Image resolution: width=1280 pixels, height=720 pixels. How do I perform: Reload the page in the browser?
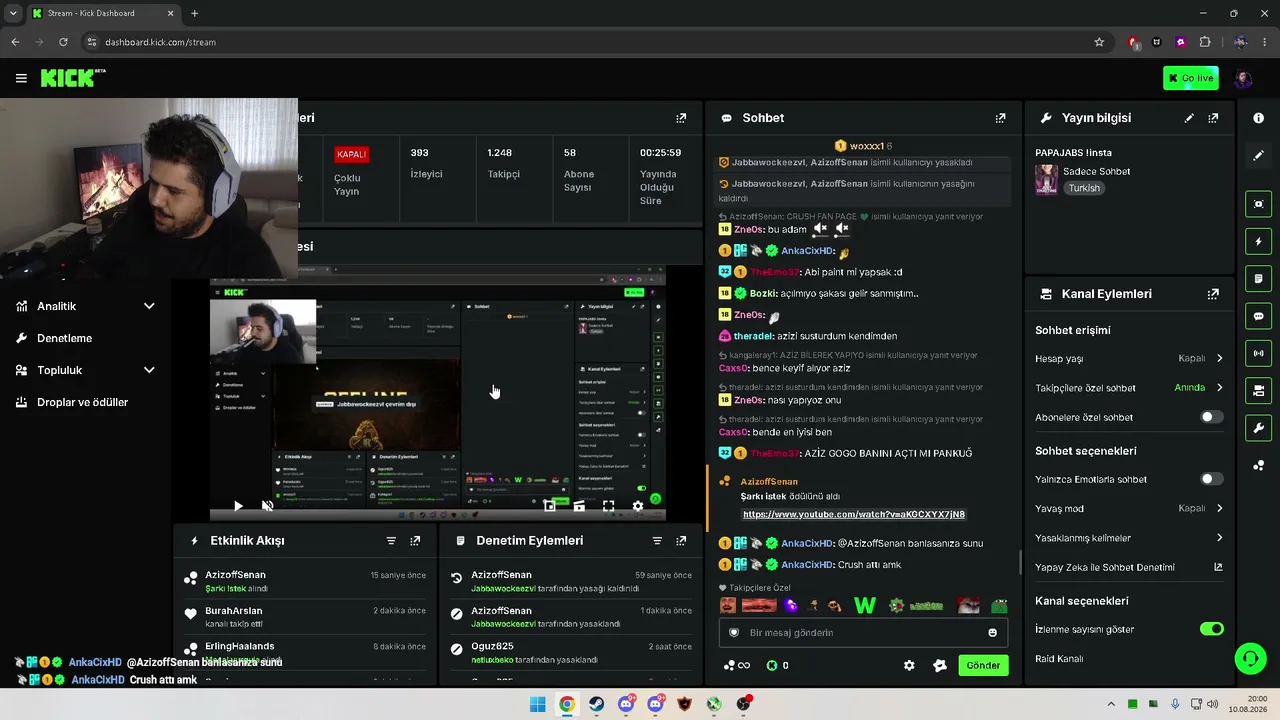click(x=63, y=42)
